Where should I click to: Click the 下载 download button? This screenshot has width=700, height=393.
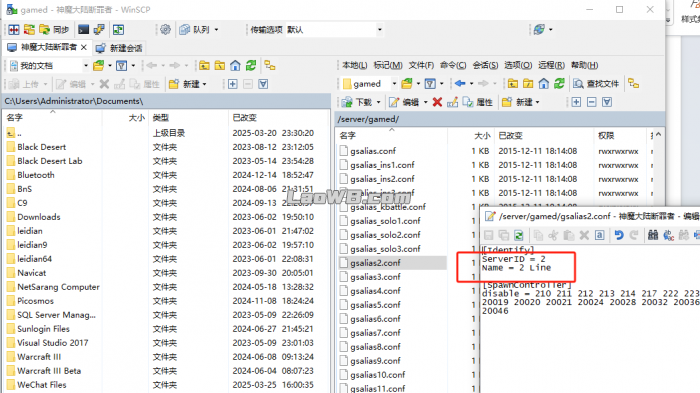pos(357,102)
